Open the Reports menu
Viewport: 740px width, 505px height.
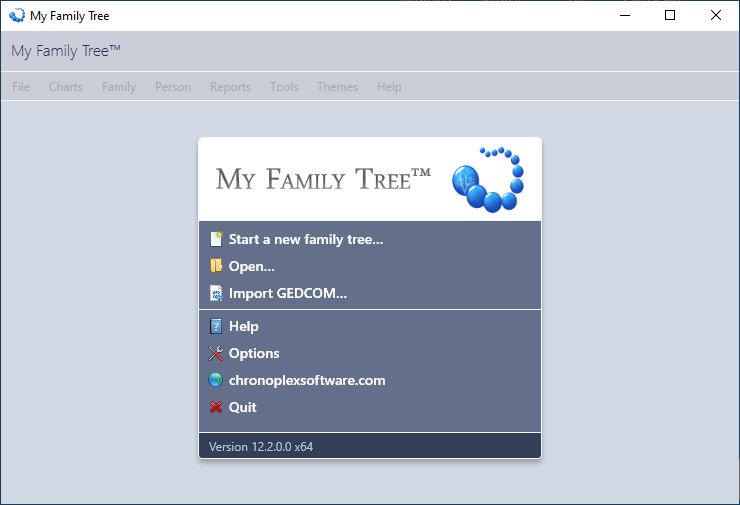[x=230, y=87]
